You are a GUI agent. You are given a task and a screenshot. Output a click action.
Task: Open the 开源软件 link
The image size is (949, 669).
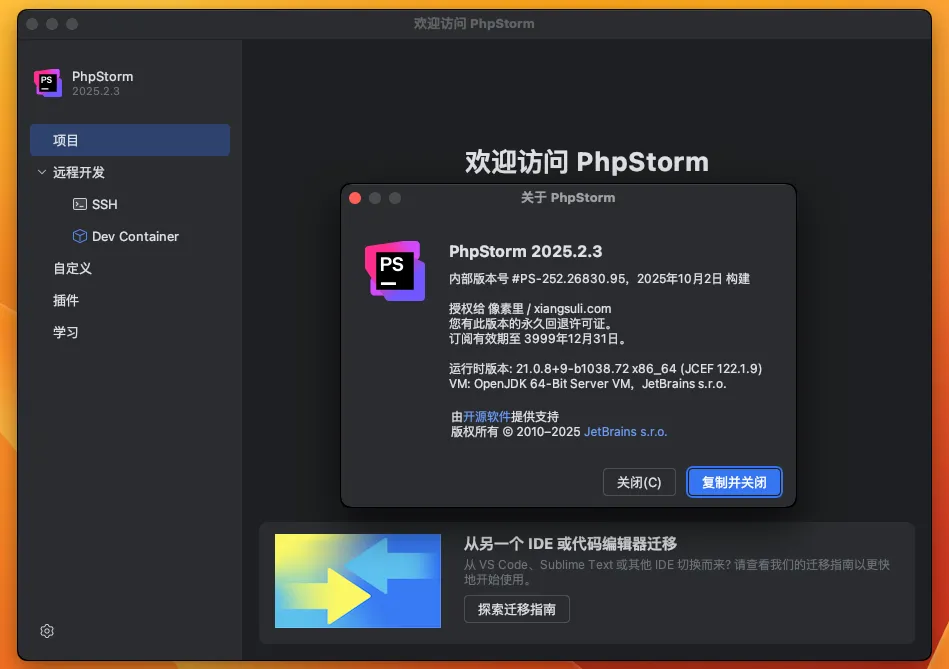click(x=487, y=416)
